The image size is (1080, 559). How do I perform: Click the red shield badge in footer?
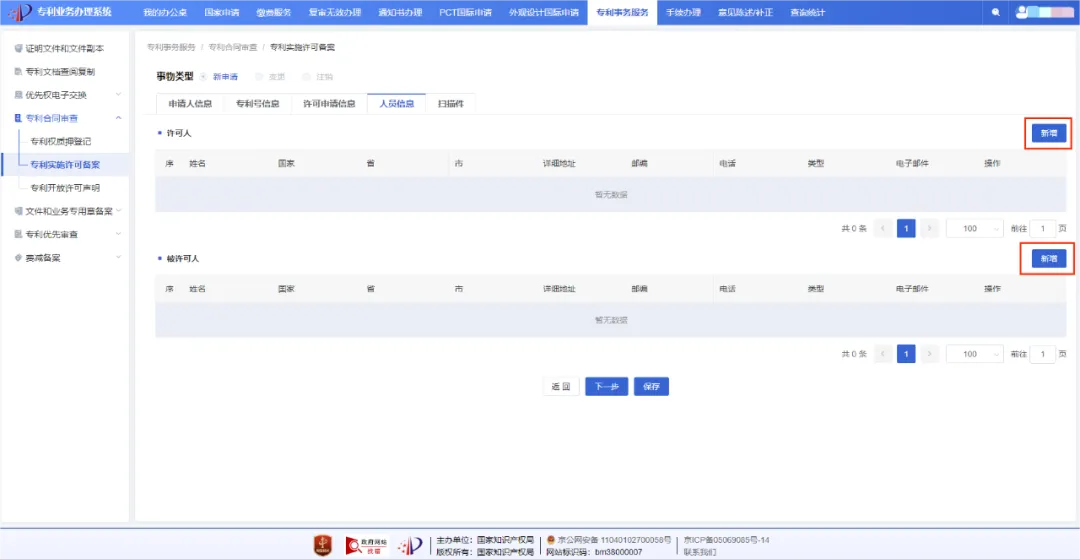324,545
